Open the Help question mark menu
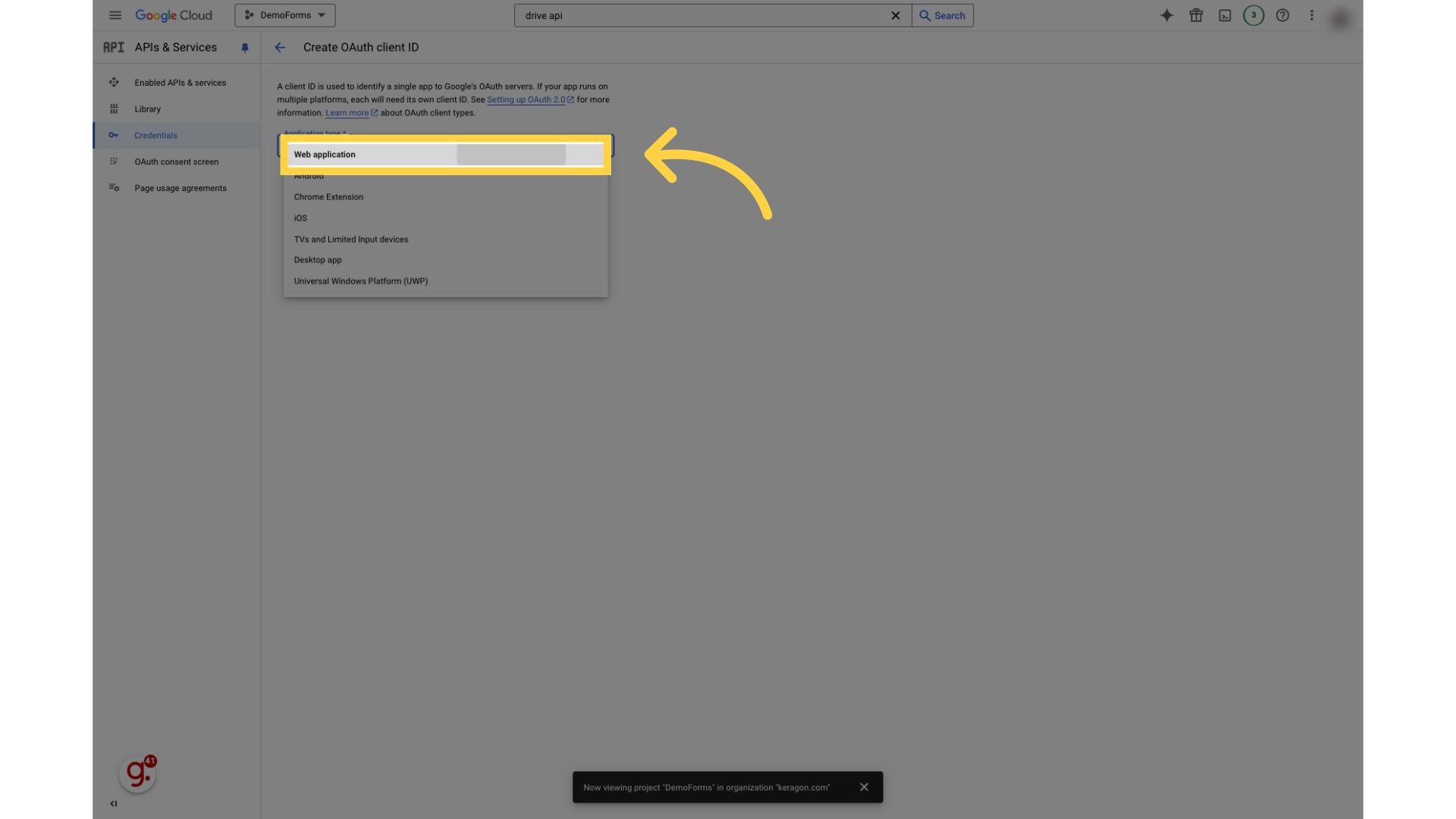Image resolution: width=1456 pixels, height=819 pixels. click(1282, 15)
